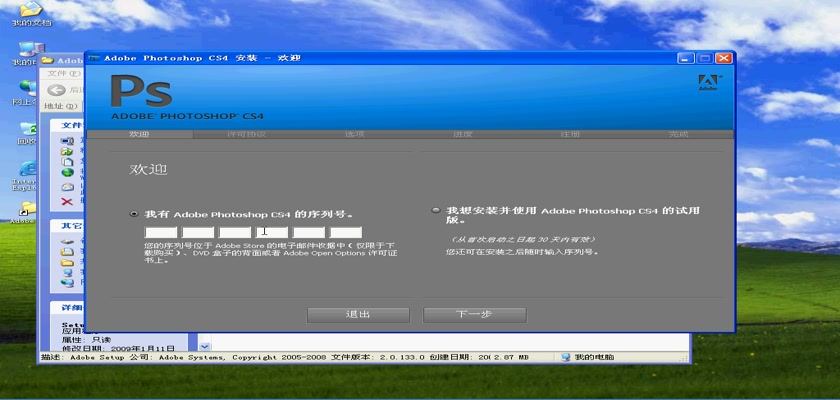Click the 下一步 (Next) button
This screenshot has width=840, height=400.
[x=474, y=315]
